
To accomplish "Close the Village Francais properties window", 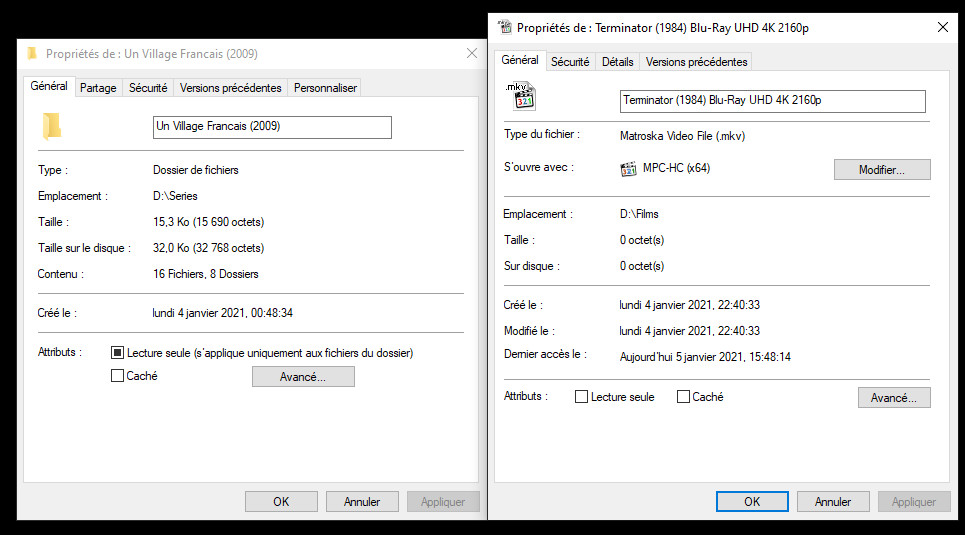I will tap(471, 54).
